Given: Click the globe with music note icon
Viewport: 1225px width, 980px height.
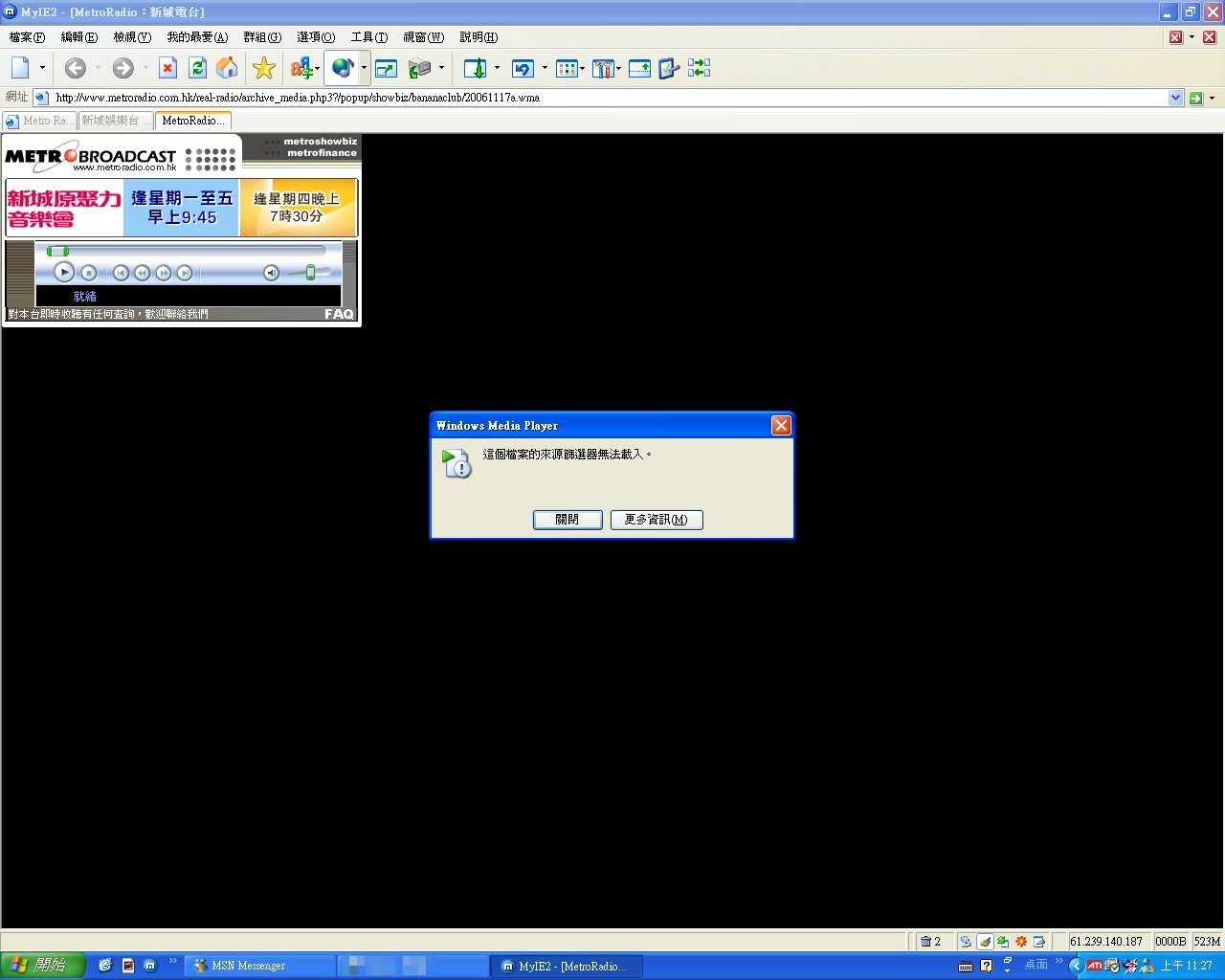Looking at the screenshot, I should tap(342, 68).
